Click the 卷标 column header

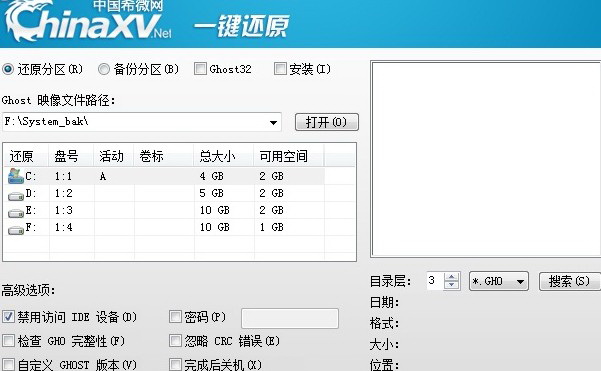pos(164,156)
